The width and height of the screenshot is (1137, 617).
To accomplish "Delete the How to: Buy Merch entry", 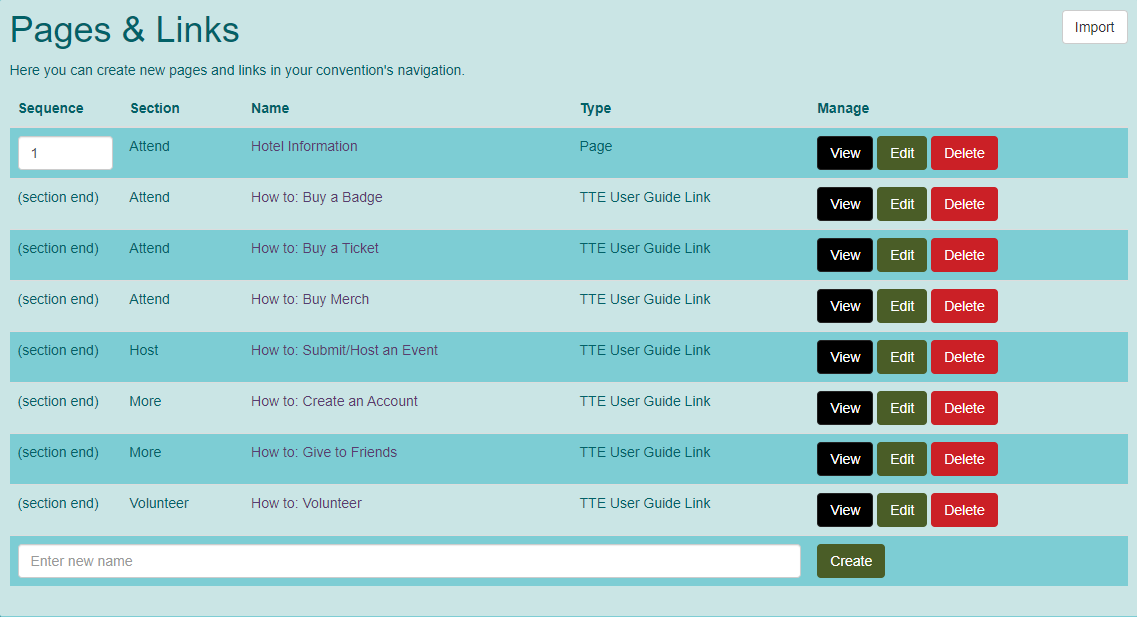I will click(x=964, y=306).
